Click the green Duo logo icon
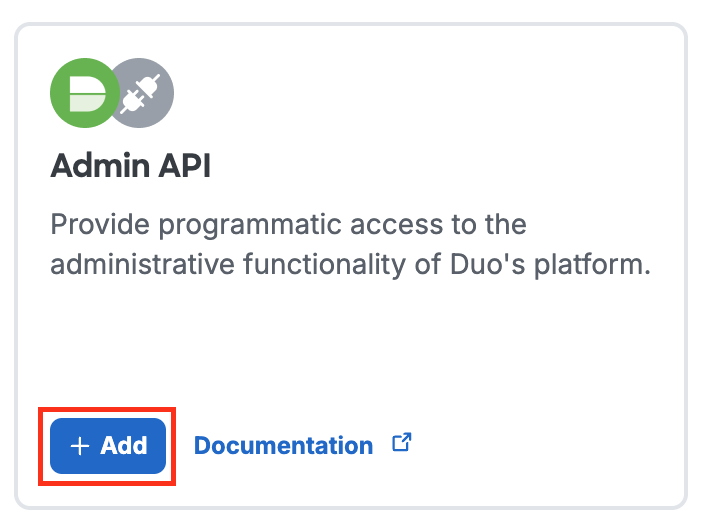This screenshot has width=706, height=526. click(85, 93)
